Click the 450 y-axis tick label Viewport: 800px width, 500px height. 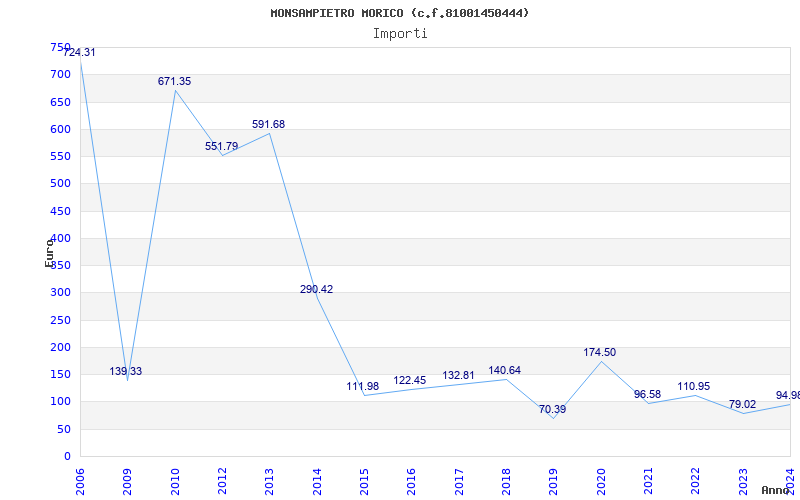(x=60, y=211)
